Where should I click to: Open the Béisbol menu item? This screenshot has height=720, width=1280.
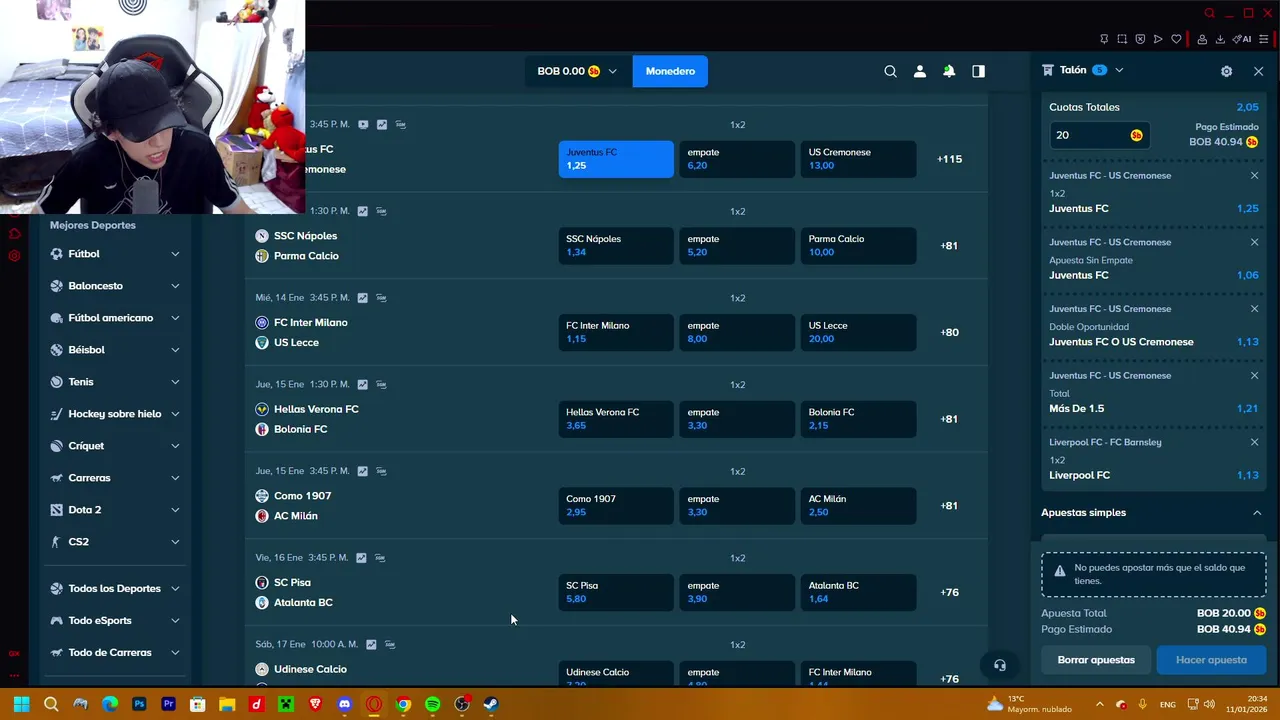click(116, 350)
